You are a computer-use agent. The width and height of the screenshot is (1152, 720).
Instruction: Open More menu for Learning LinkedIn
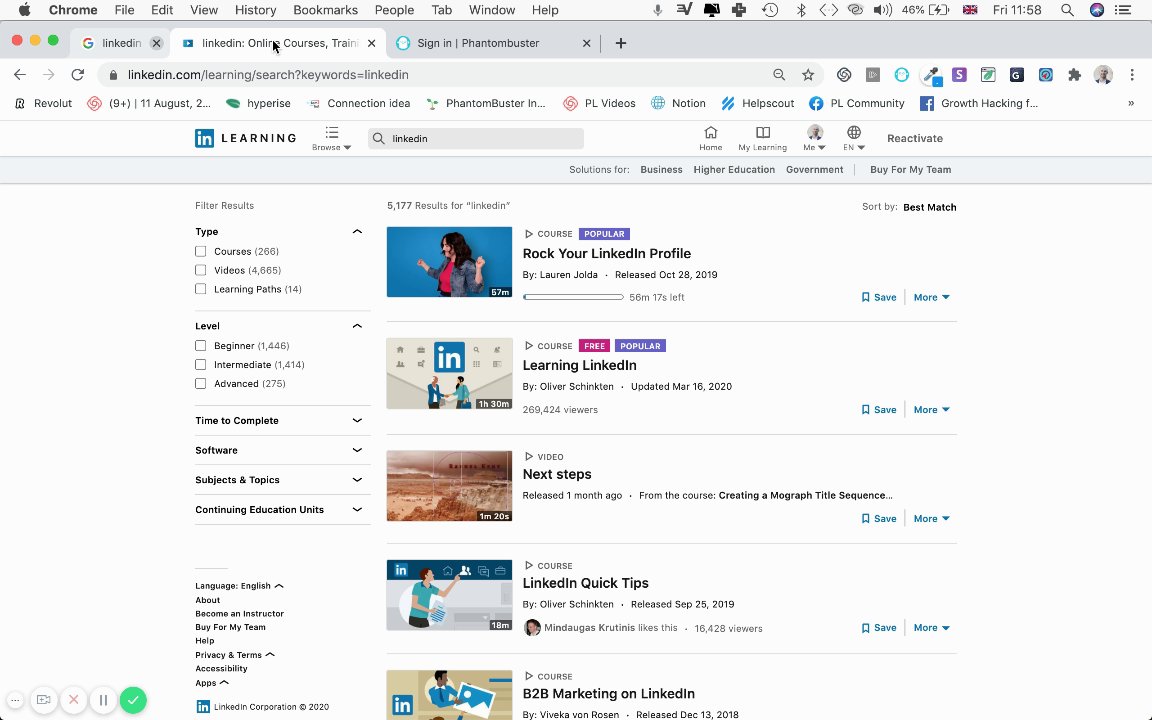tap(932, 410)
